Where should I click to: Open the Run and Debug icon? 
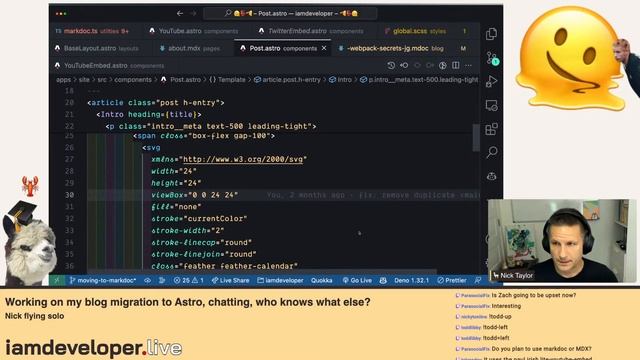(x=491, y=82)
